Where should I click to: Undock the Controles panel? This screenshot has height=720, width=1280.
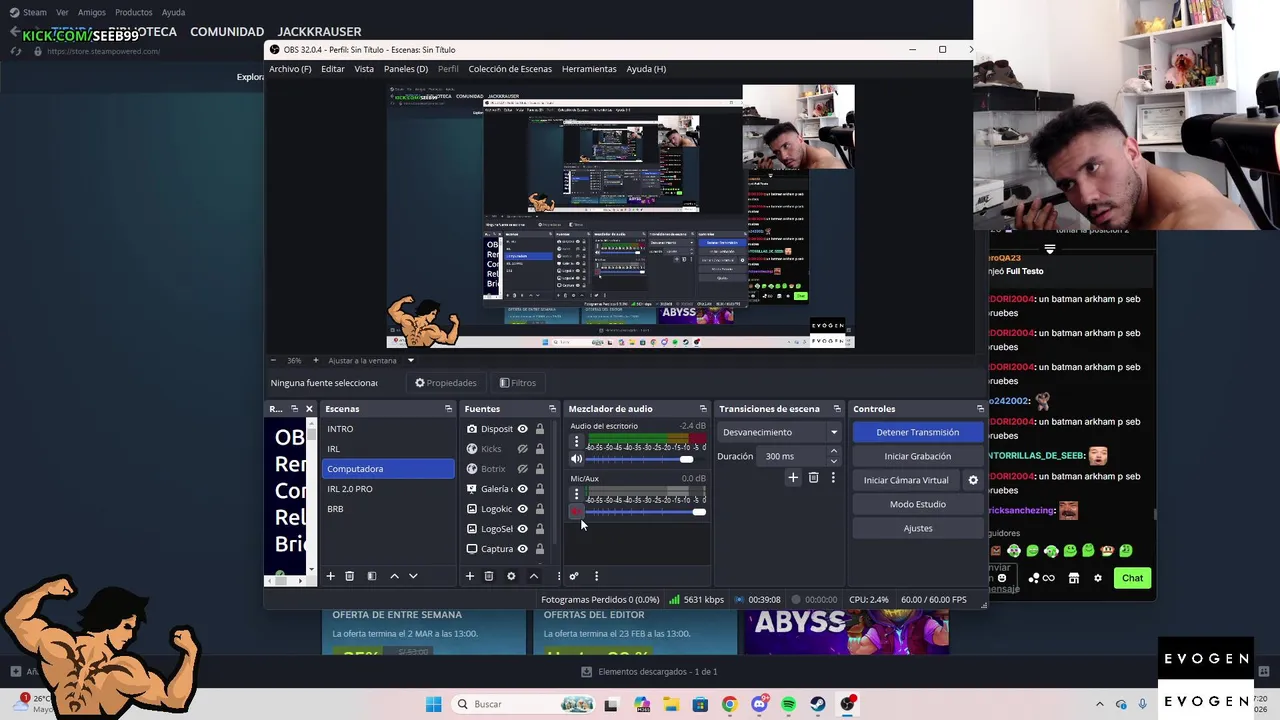tap(980, 409)
